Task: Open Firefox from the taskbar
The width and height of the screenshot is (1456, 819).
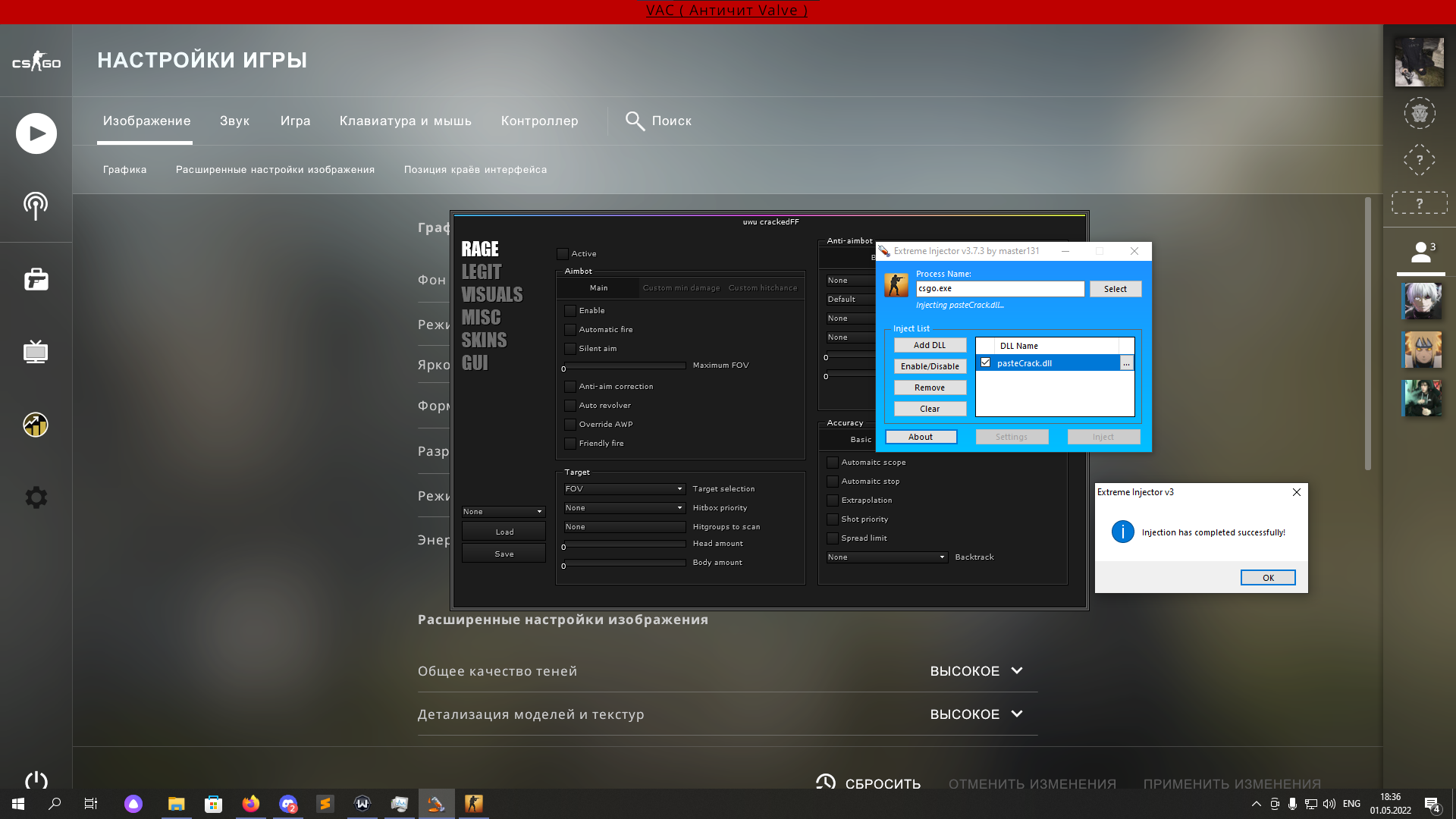Action: [x=250, y=804]
